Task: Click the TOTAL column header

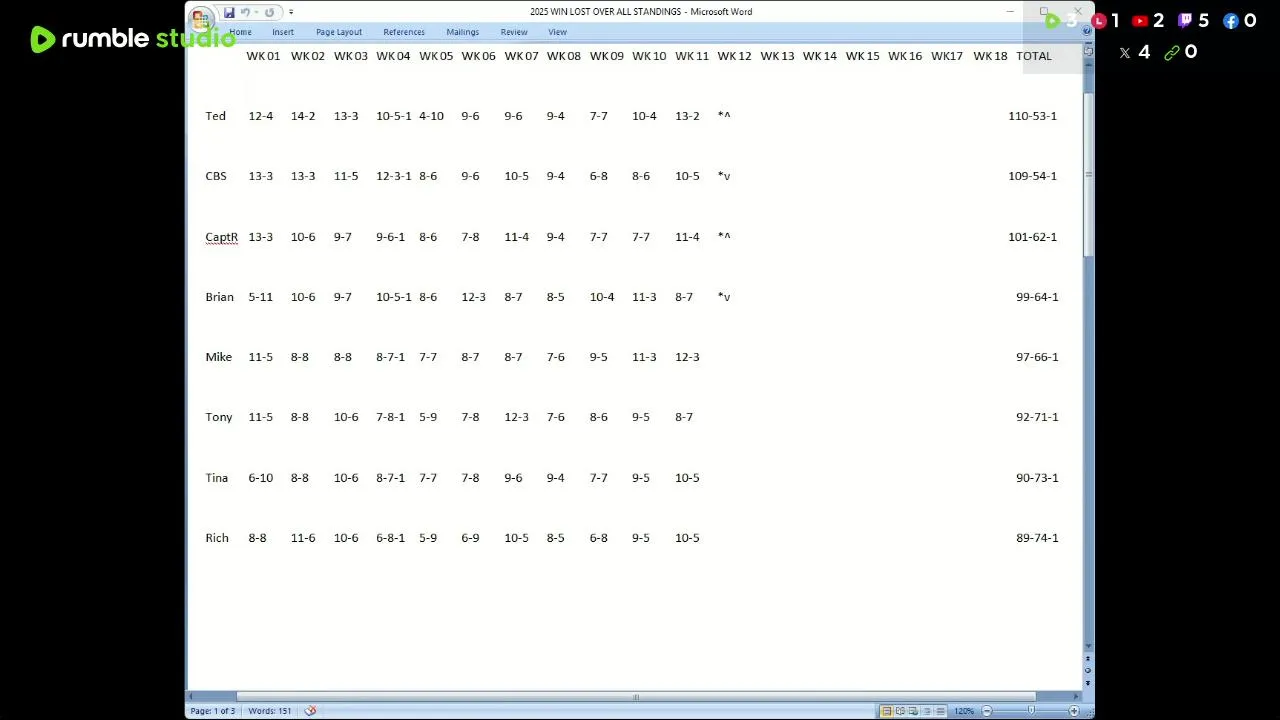Action: [1034, 56]
